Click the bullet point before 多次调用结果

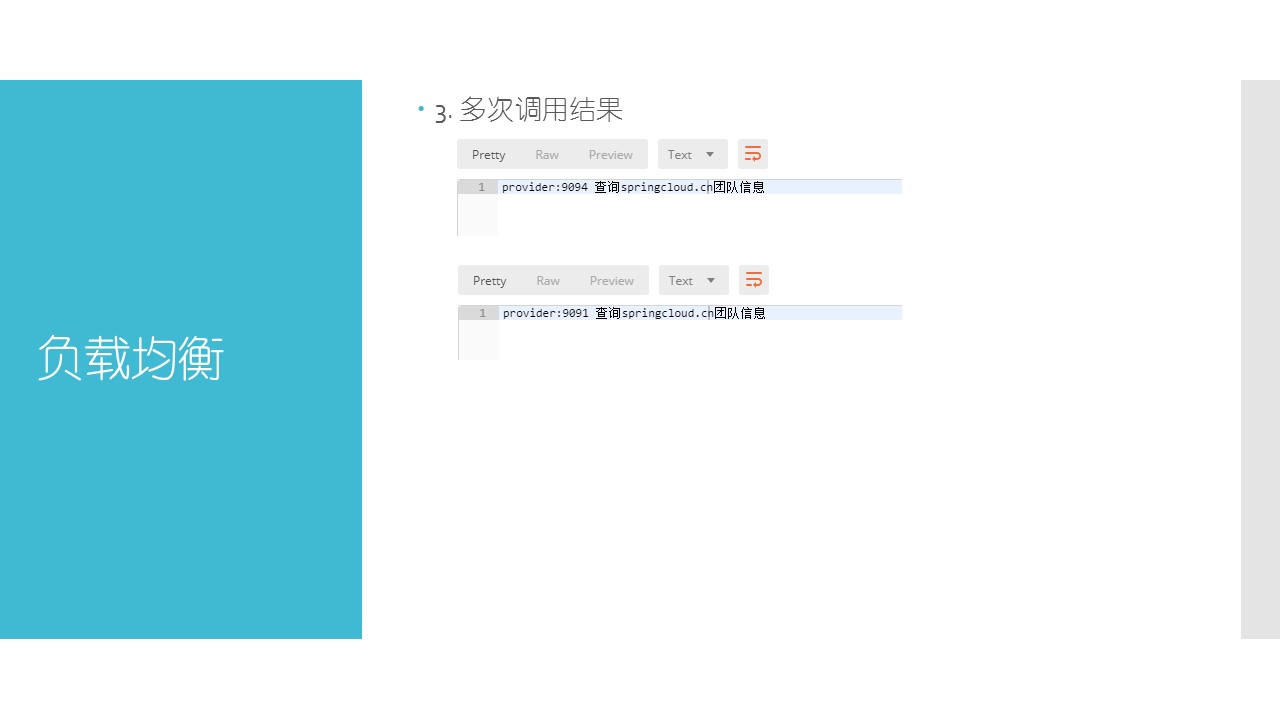421,107
